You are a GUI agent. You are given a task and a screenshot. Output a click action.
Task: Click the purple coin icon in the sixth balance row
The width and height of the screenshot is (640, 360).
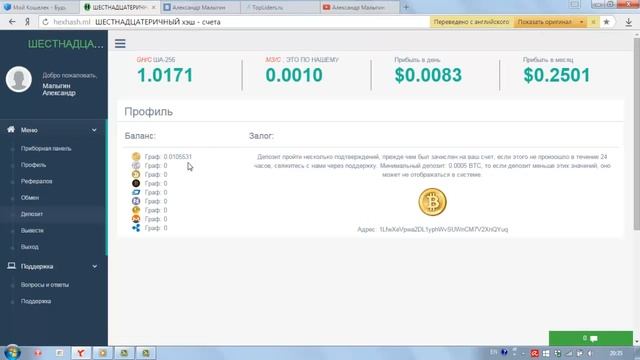(136, 201)
